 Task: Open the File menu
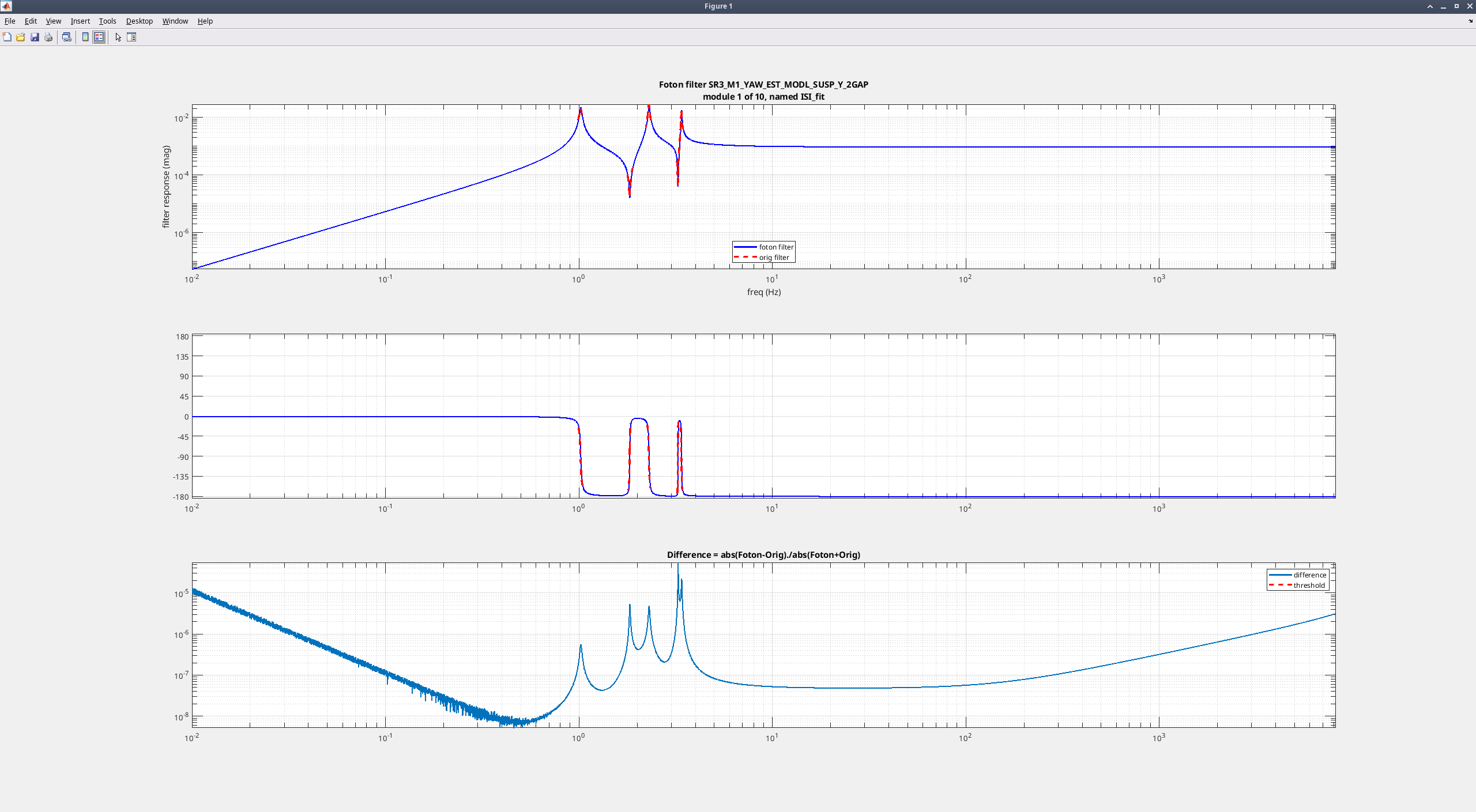[10, 21]
